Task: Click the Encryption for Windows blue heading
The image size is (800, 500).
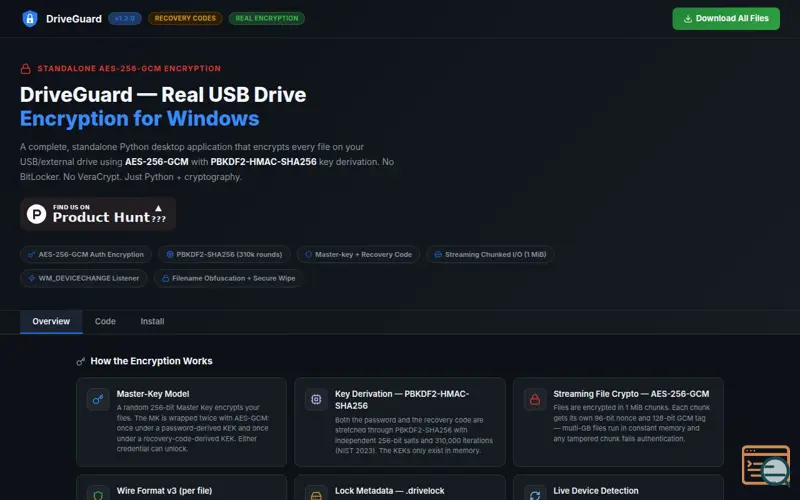Action: point(140,118)
